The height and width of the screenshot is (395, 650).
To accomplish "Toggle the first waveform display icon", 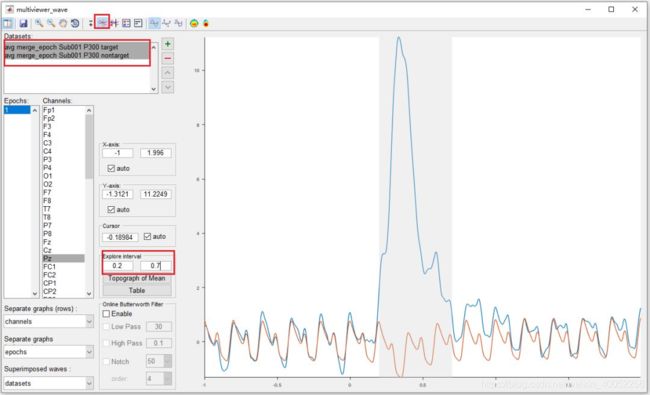I will 154,23.
